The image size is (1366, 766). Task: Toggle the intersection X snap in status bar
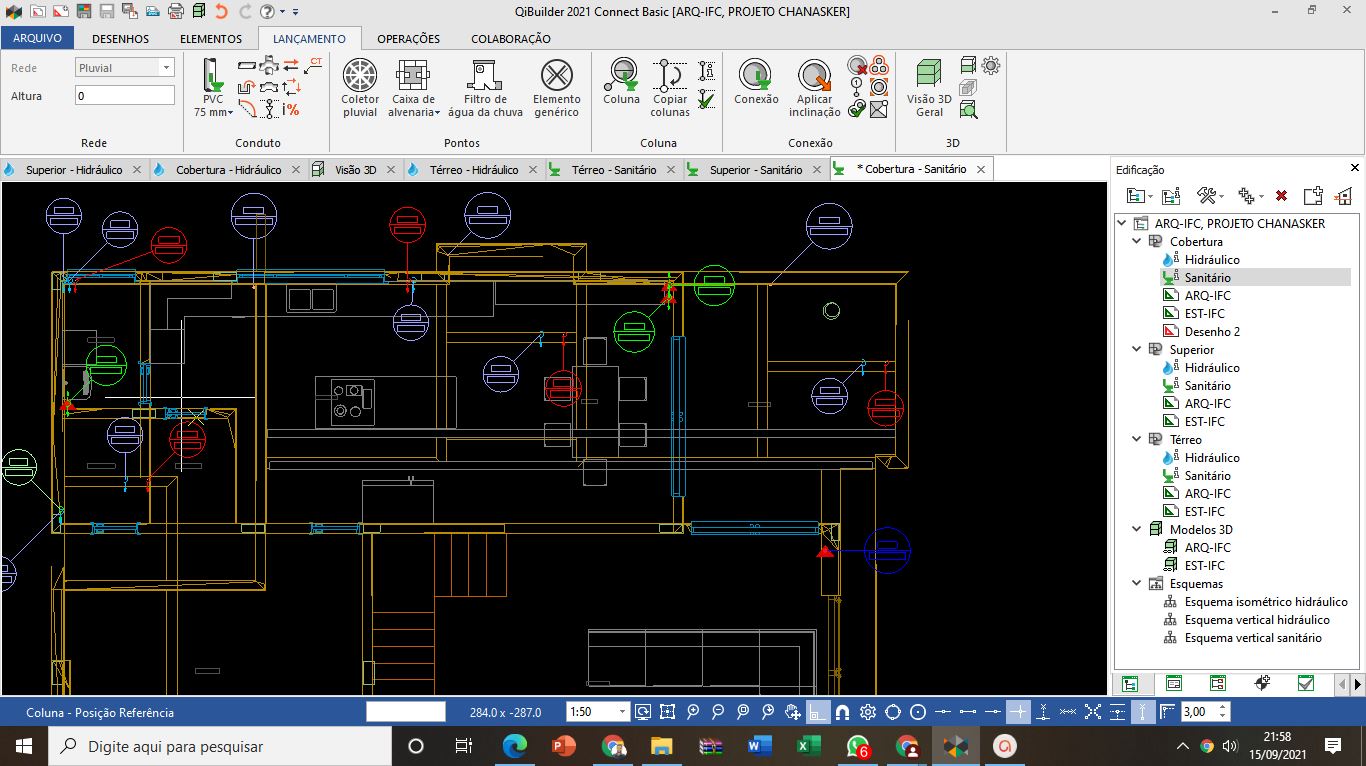(1093, 712)
